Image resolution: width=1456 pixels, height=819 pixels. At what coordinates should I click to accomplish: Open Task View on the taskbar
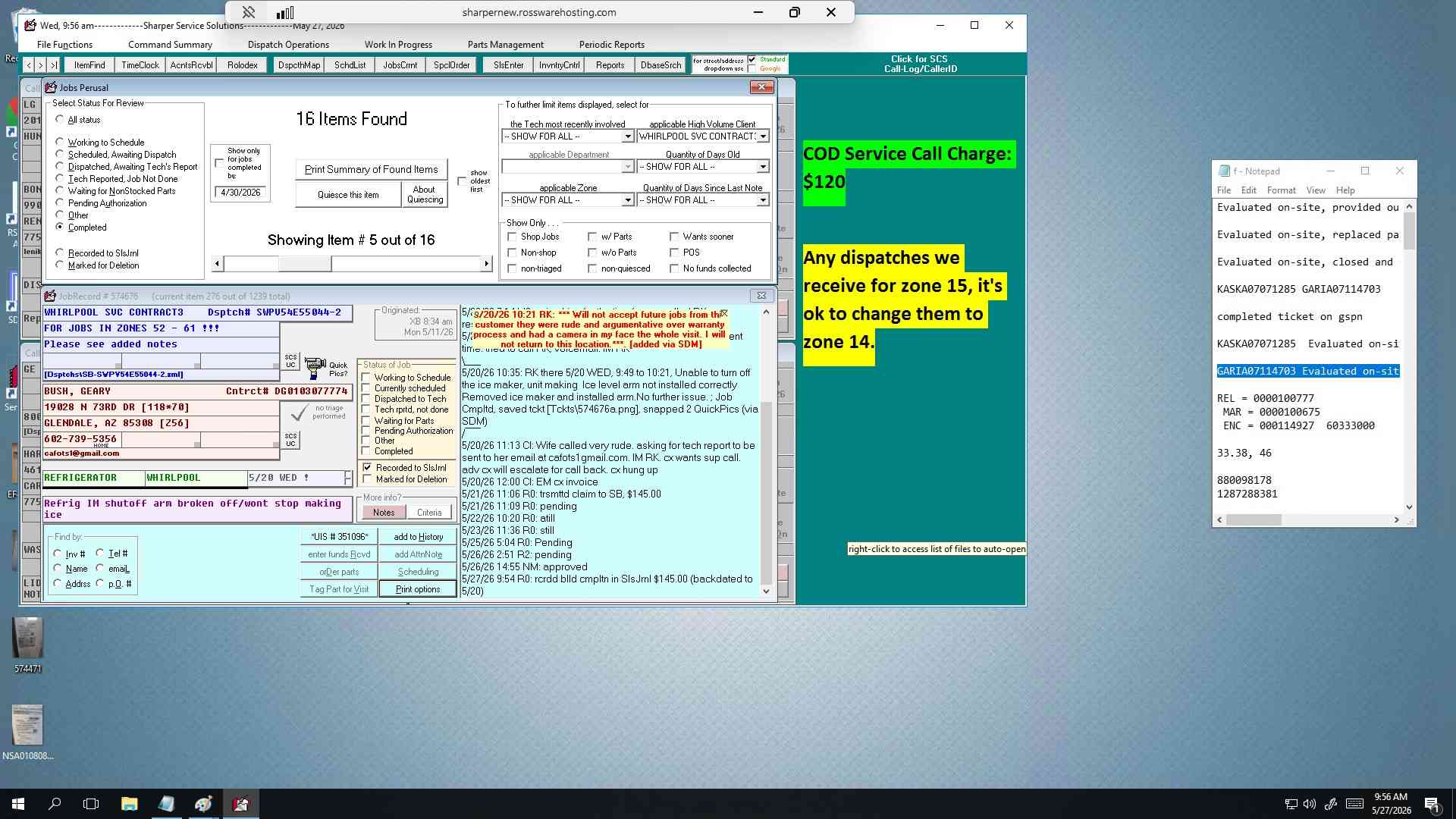click(x=91, y=804)
